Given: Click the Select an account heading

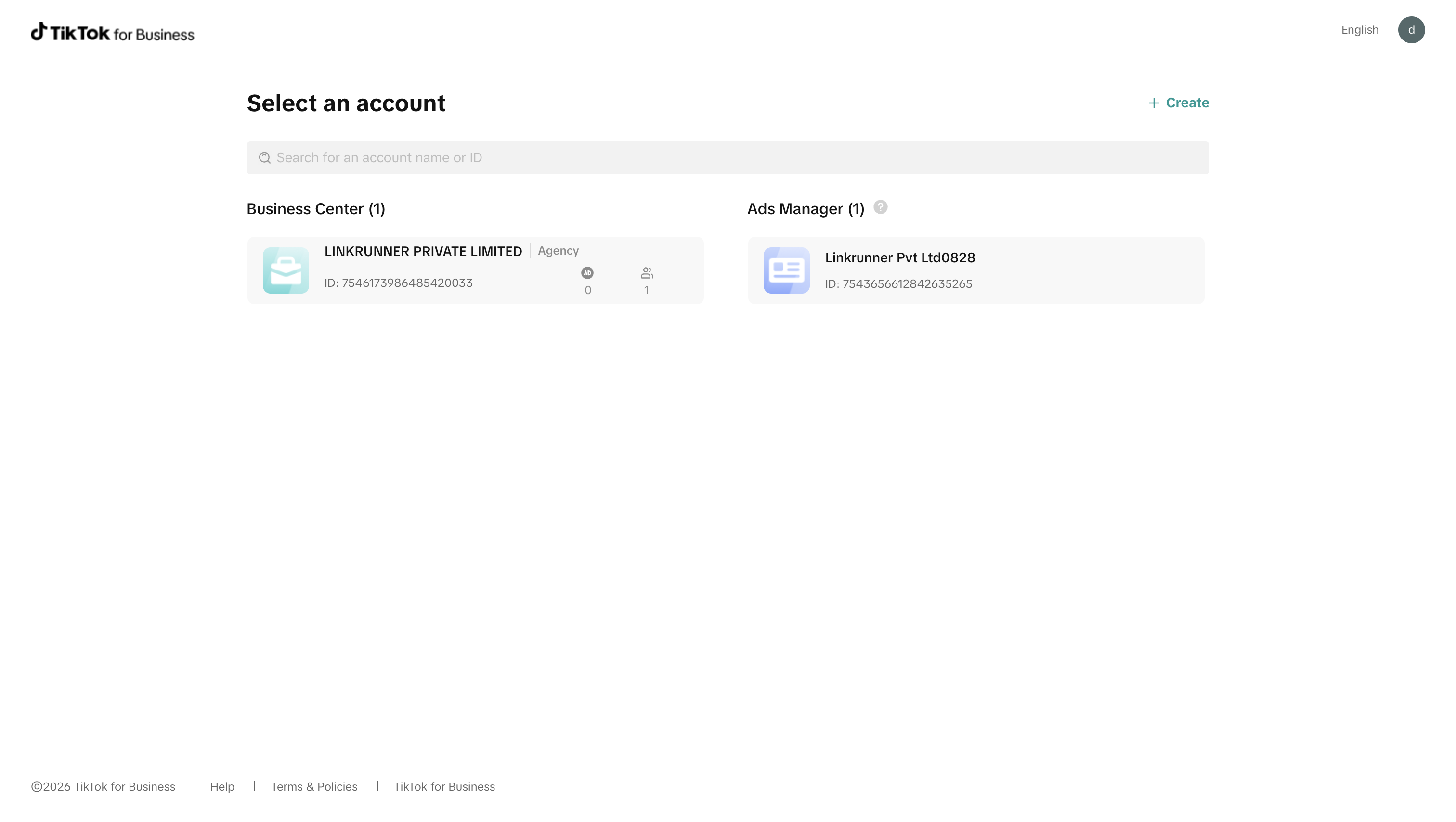Looking at the screenshot, I should click(x=346, y=103).
